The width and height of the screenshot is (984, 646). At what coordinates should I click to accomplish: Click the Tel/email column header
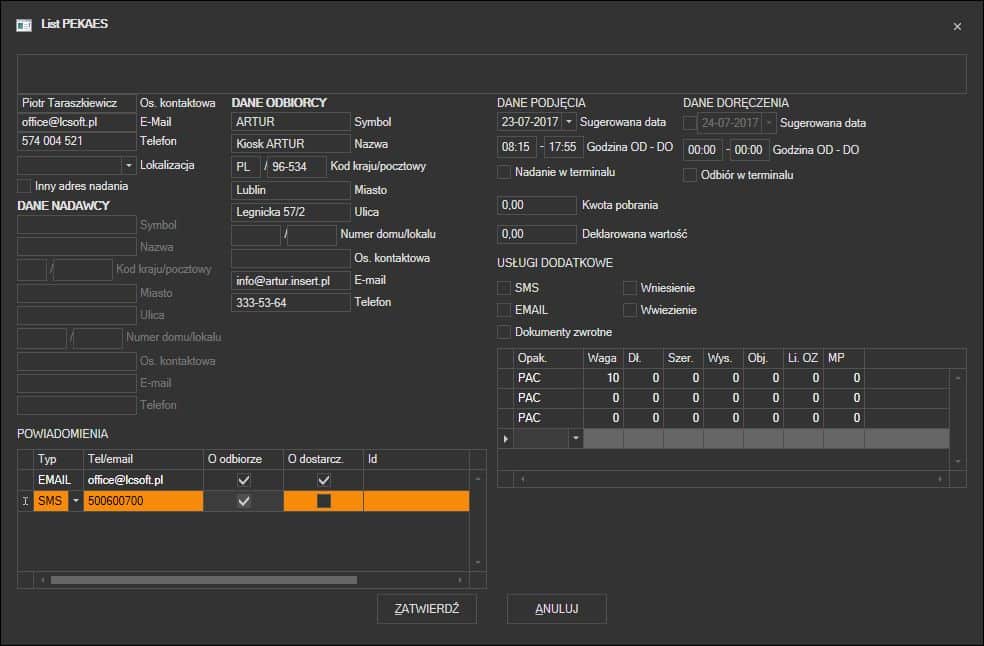point(143,459)
